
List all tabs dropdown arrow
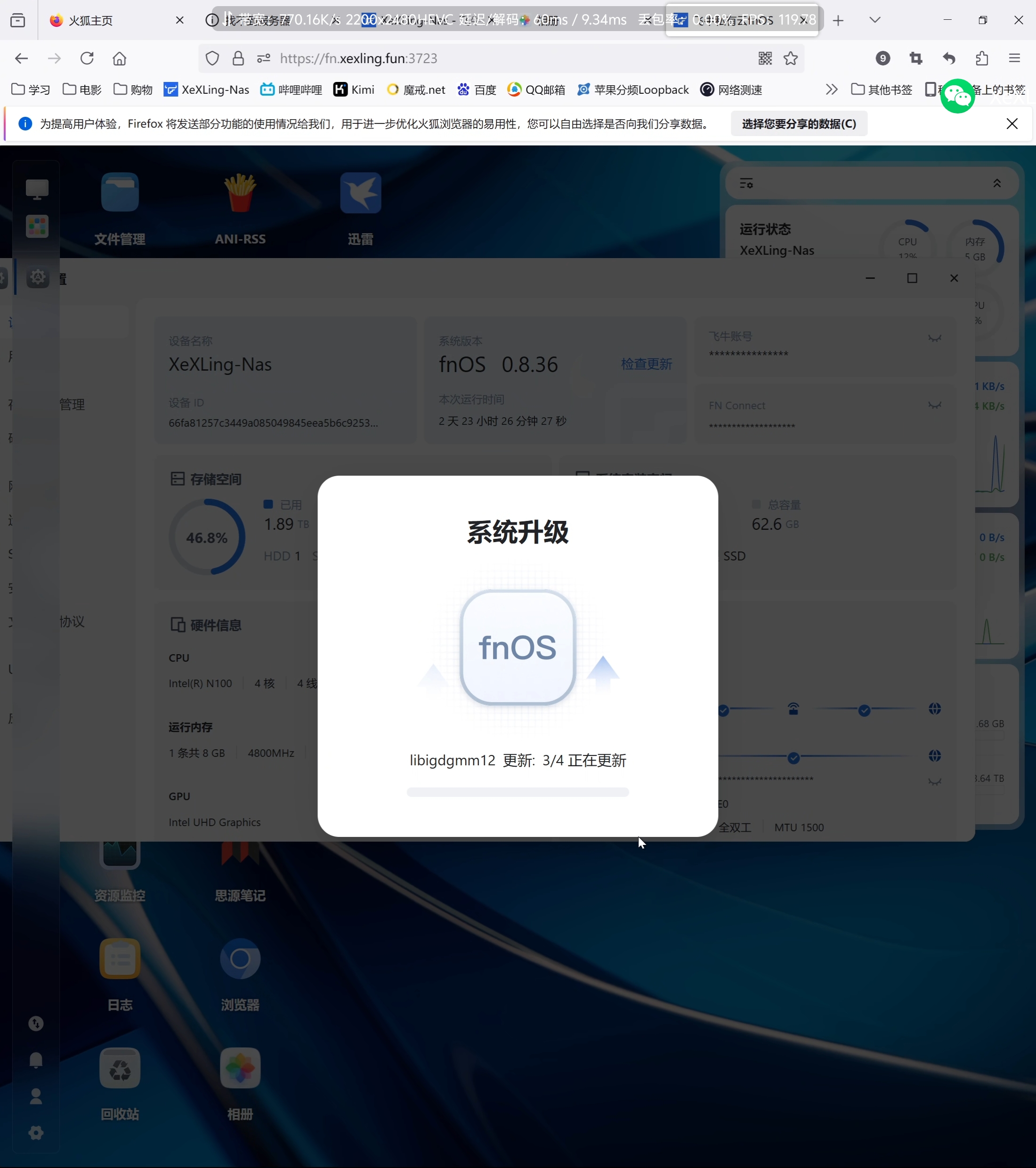pyautogui.click(x=875, y=20)
